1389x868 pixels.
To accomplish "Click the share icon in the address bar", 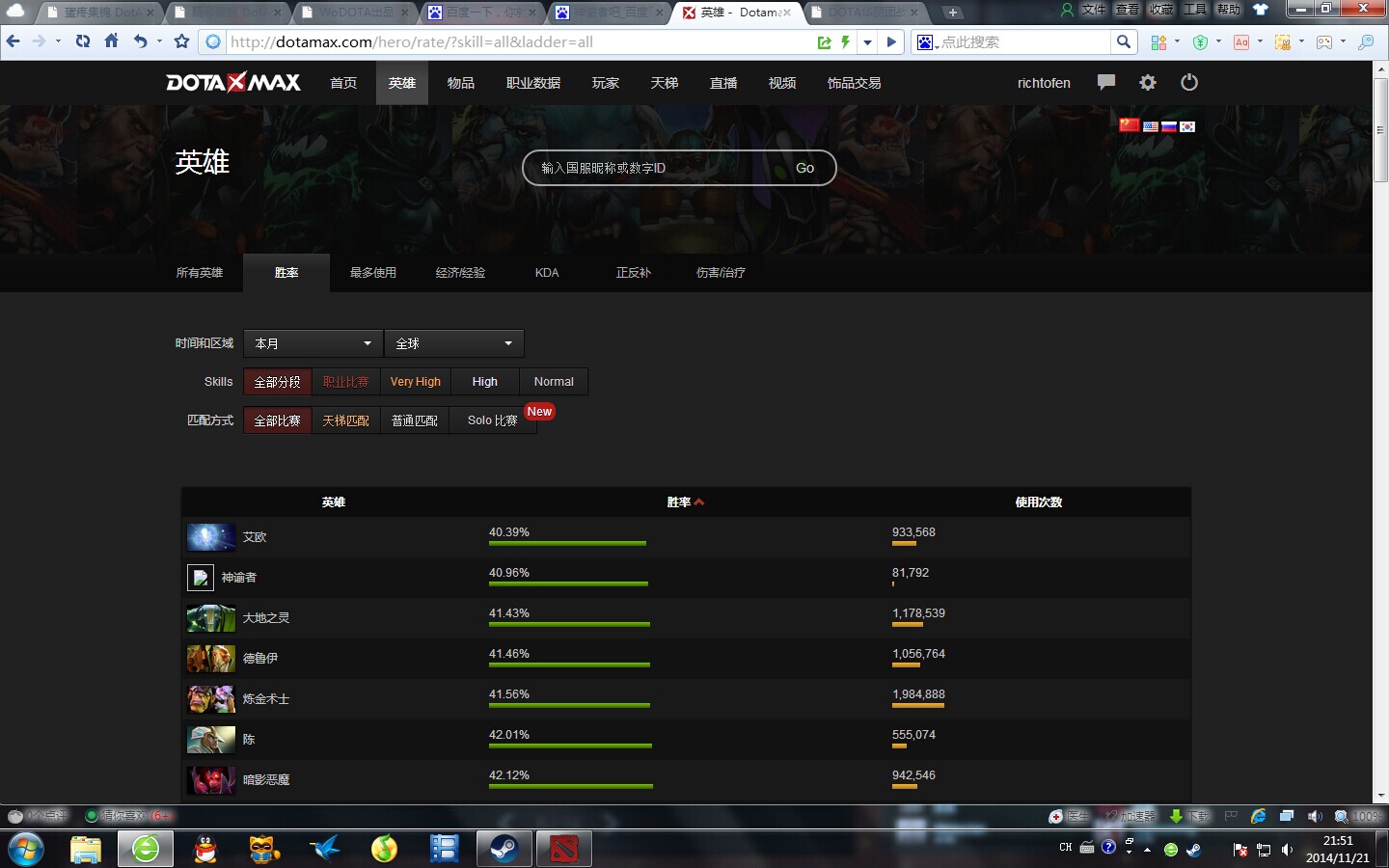I will 825,42.
